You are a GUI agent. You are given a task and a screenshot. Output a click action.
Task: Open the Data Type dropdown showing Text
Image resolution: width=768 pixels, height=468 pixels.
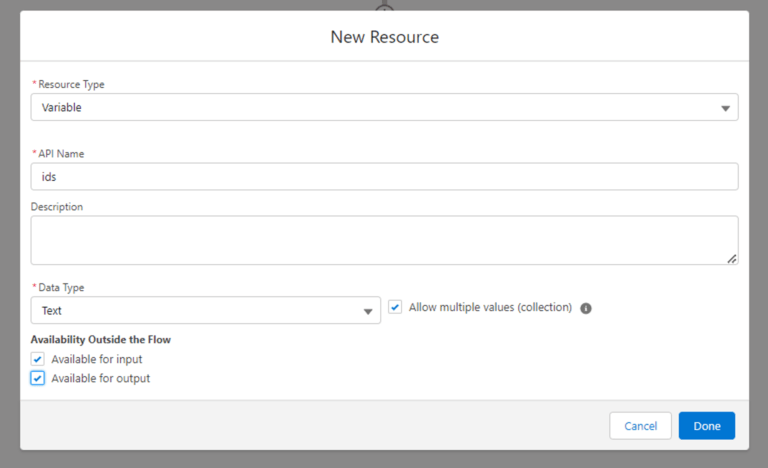[206, 310]
